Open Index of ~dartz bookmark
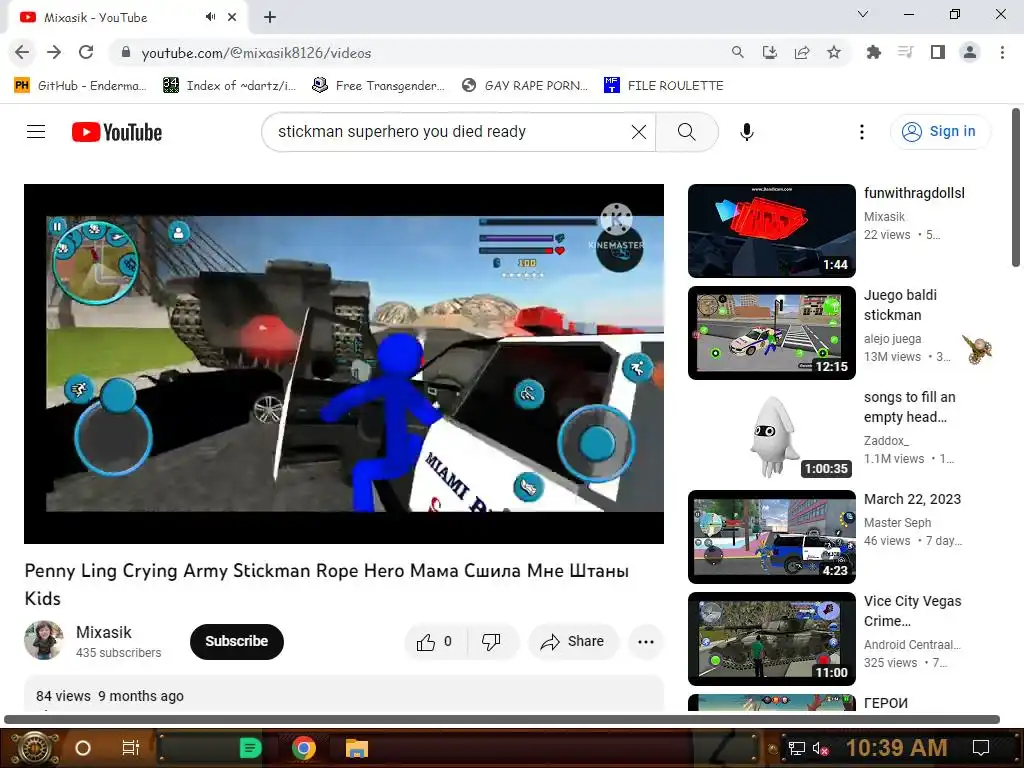 tap(229, 86)
